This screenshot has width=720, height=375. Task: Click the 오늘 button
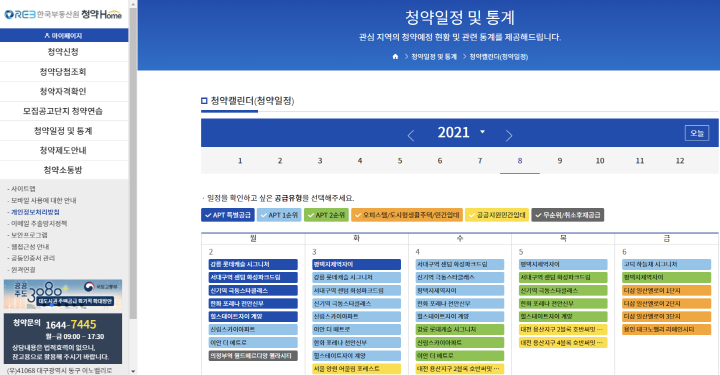697,133
